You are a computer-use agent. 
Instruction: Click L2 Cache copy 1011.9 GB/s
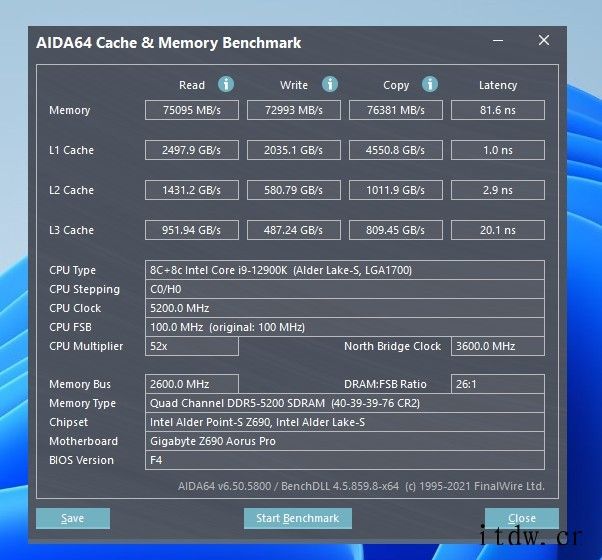(x=396, y=190)
